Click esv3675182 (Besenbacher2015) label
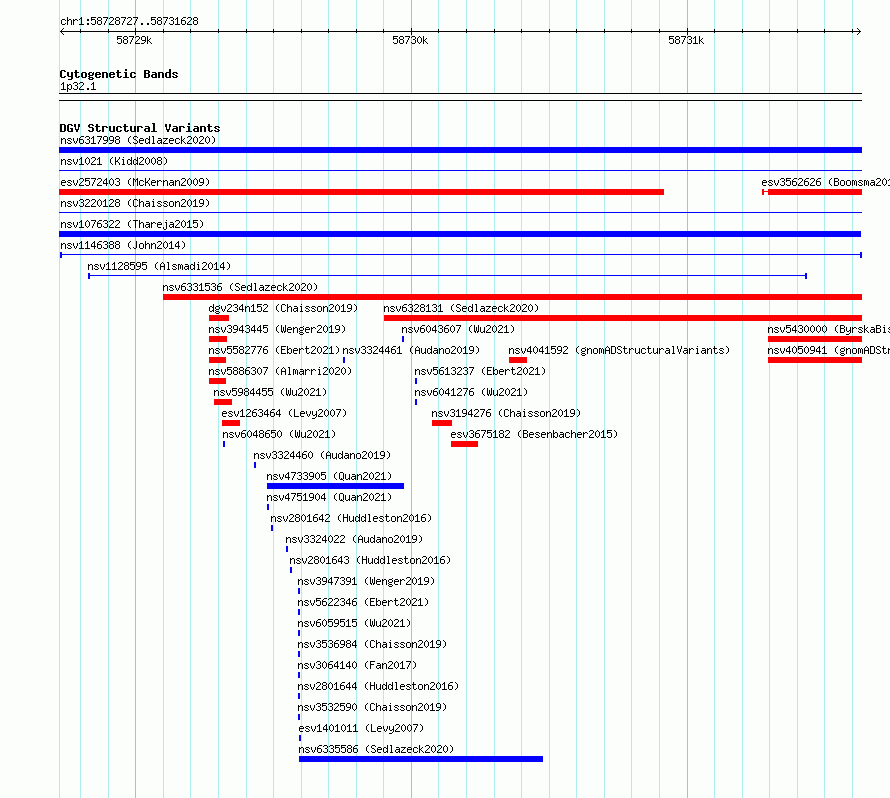Image resolution: width=890 pixels, height=798 pixels. click(x=534, y=434)
